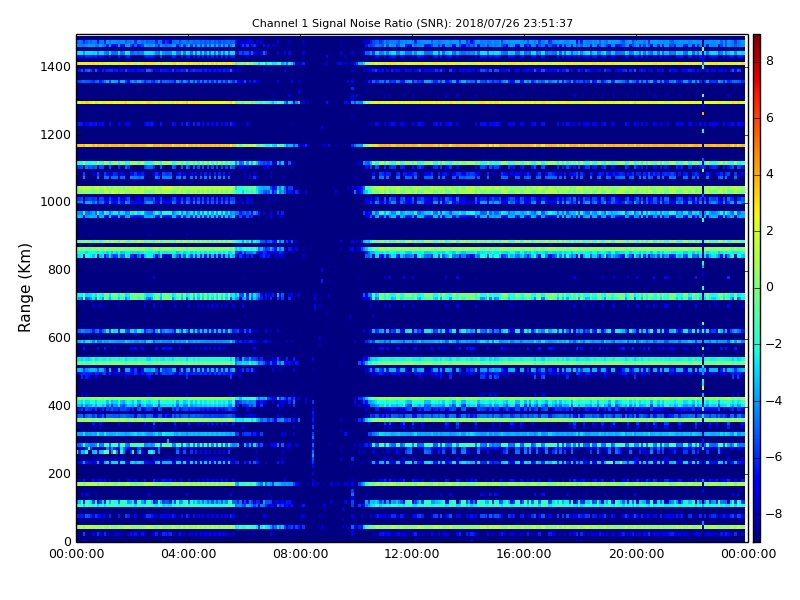Image resolution: width=800 pixels, height=600 pixels.
Task: Click the x-axis tick label 12:00:00
Action: tap(412, 554)
